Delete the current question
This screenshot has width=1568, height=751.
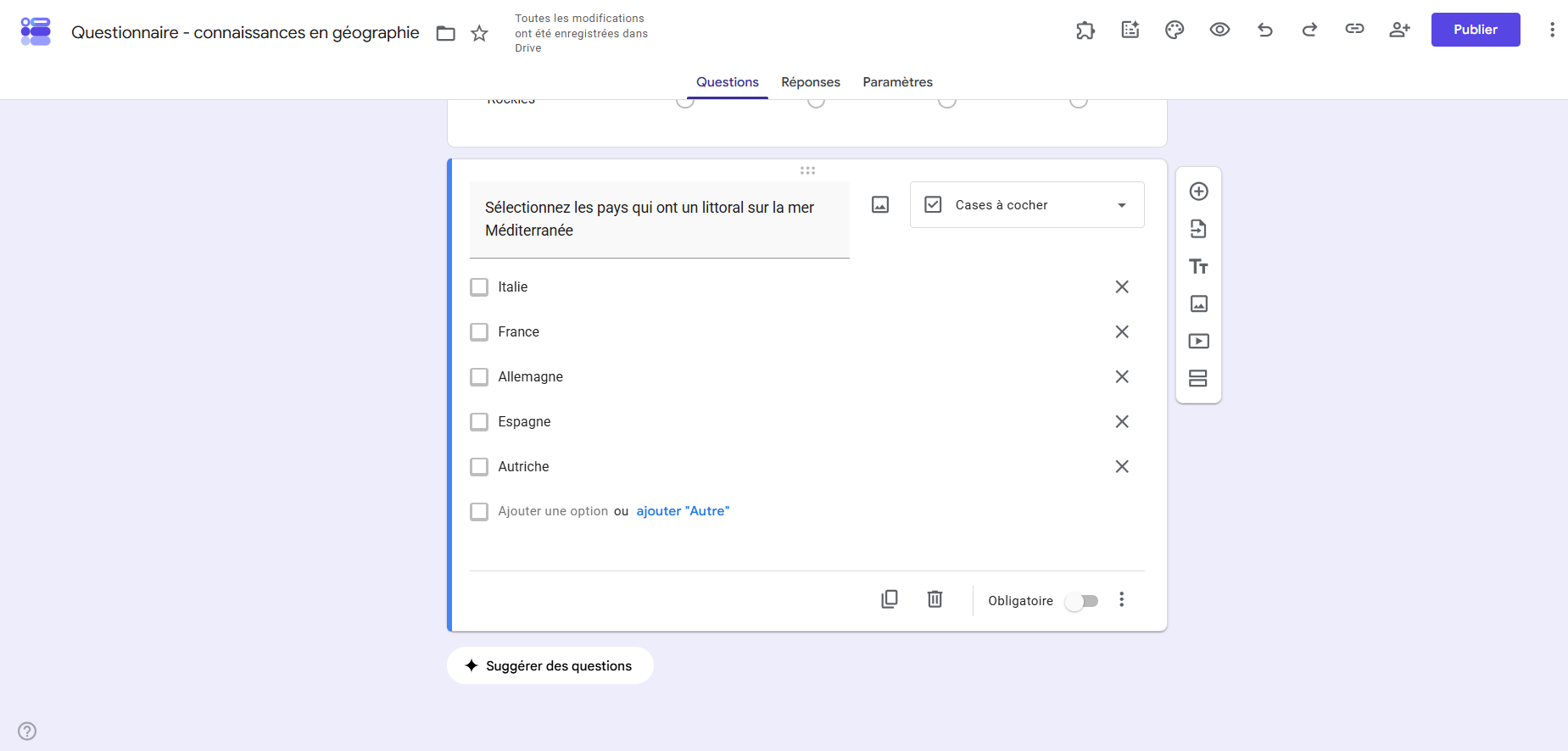(x=935, y=599)
